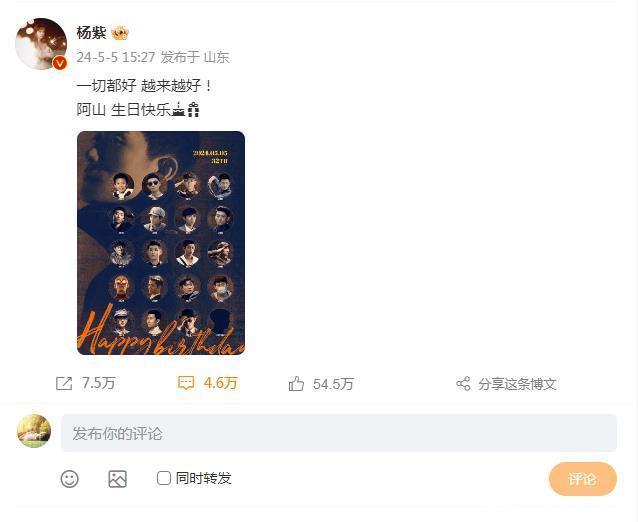Click the crown membership badge next to 杨紫
Image resolution: width=638 pixels, height=522 pixels.
coord(120,33)
